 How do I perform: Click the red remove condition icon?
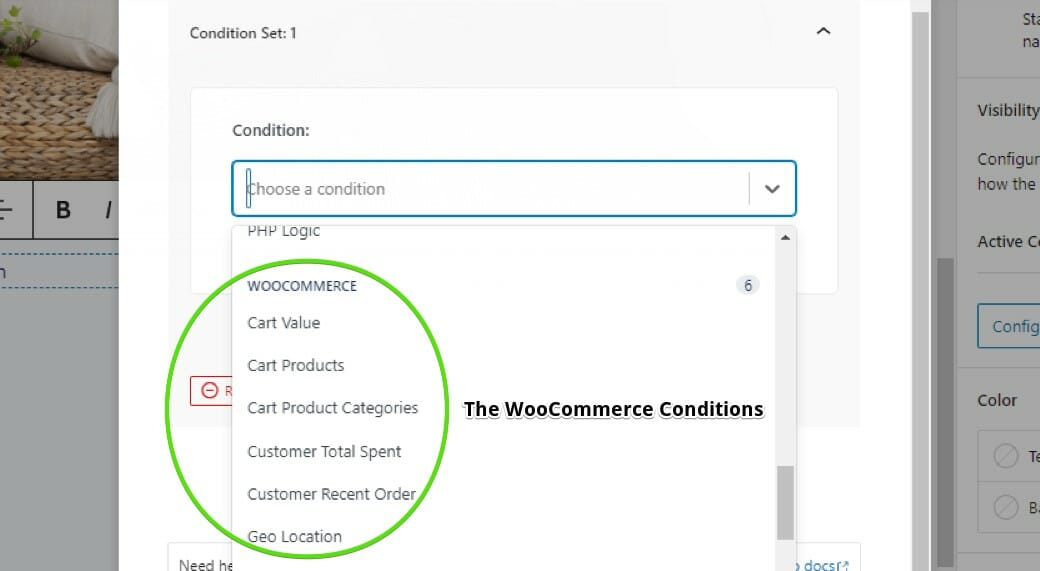point(210,390)
